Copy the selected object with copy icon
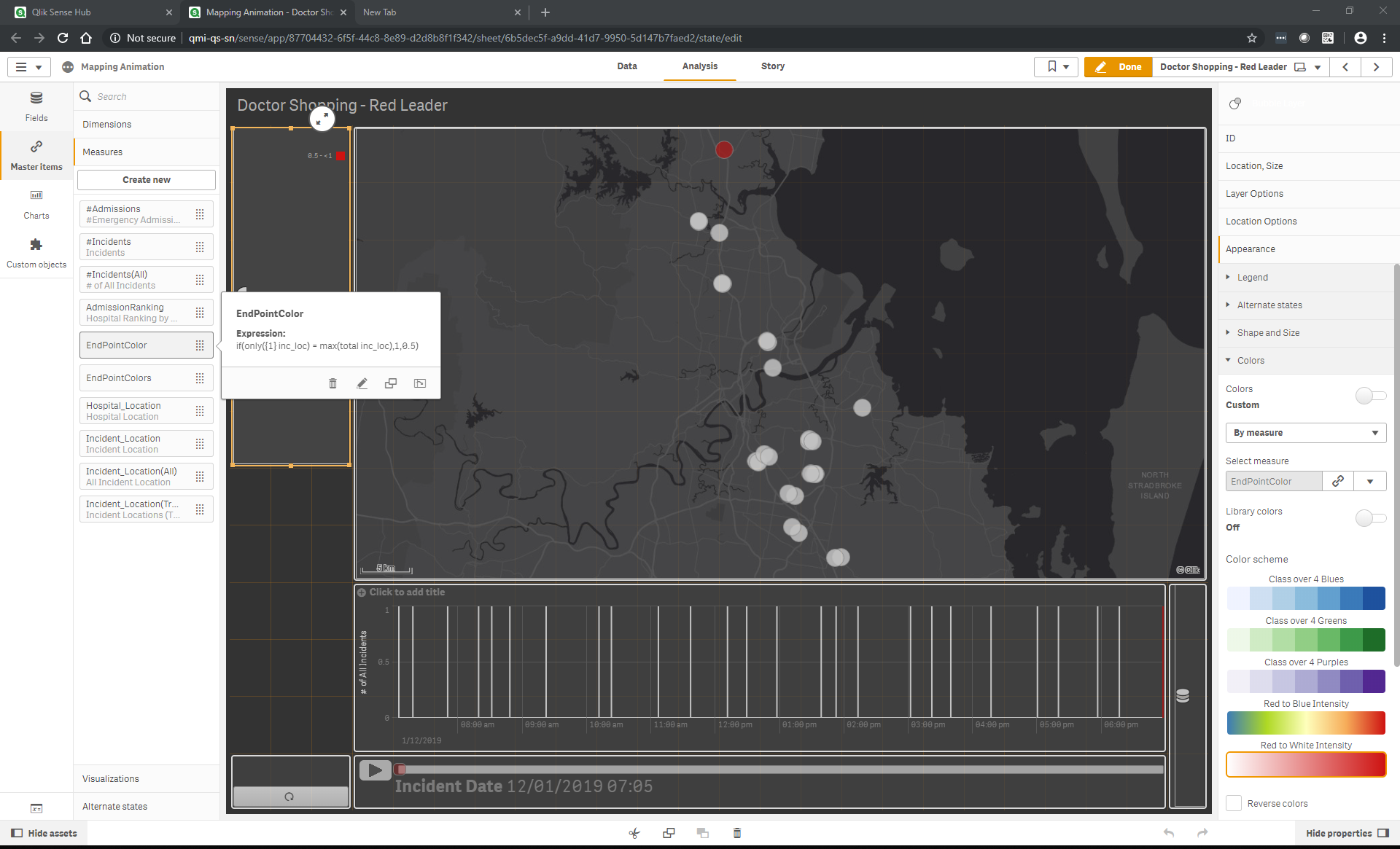Viewport: 1400px width, 849px height. (669, 832)
